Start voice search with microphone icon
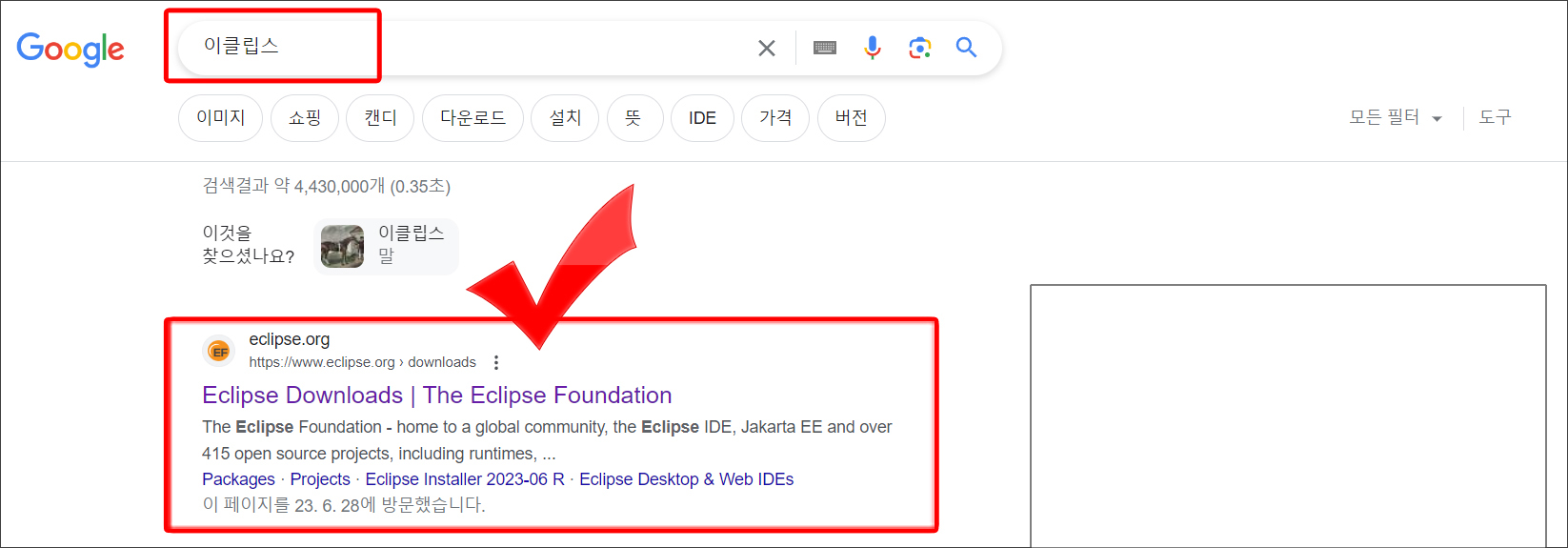This screenshot has height=548, width=1568. click(872, 48)
